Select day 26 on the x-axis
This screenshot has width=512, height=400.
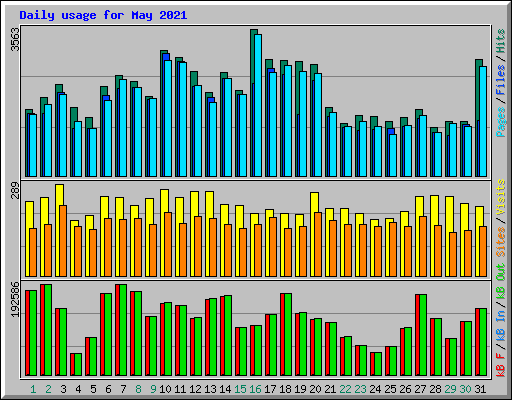[x=405, y=389]
